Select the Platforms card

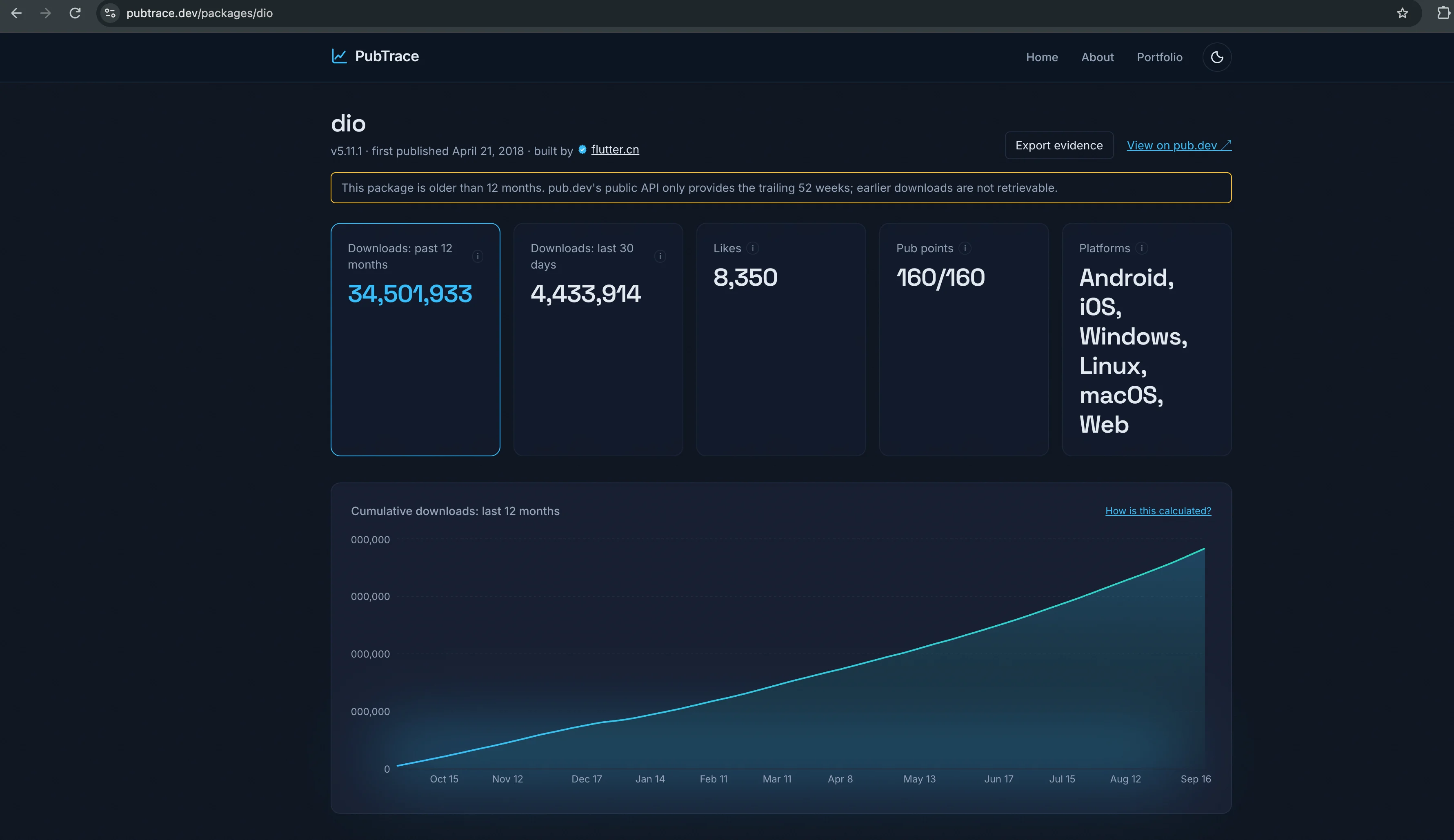tap(1147, 339)
